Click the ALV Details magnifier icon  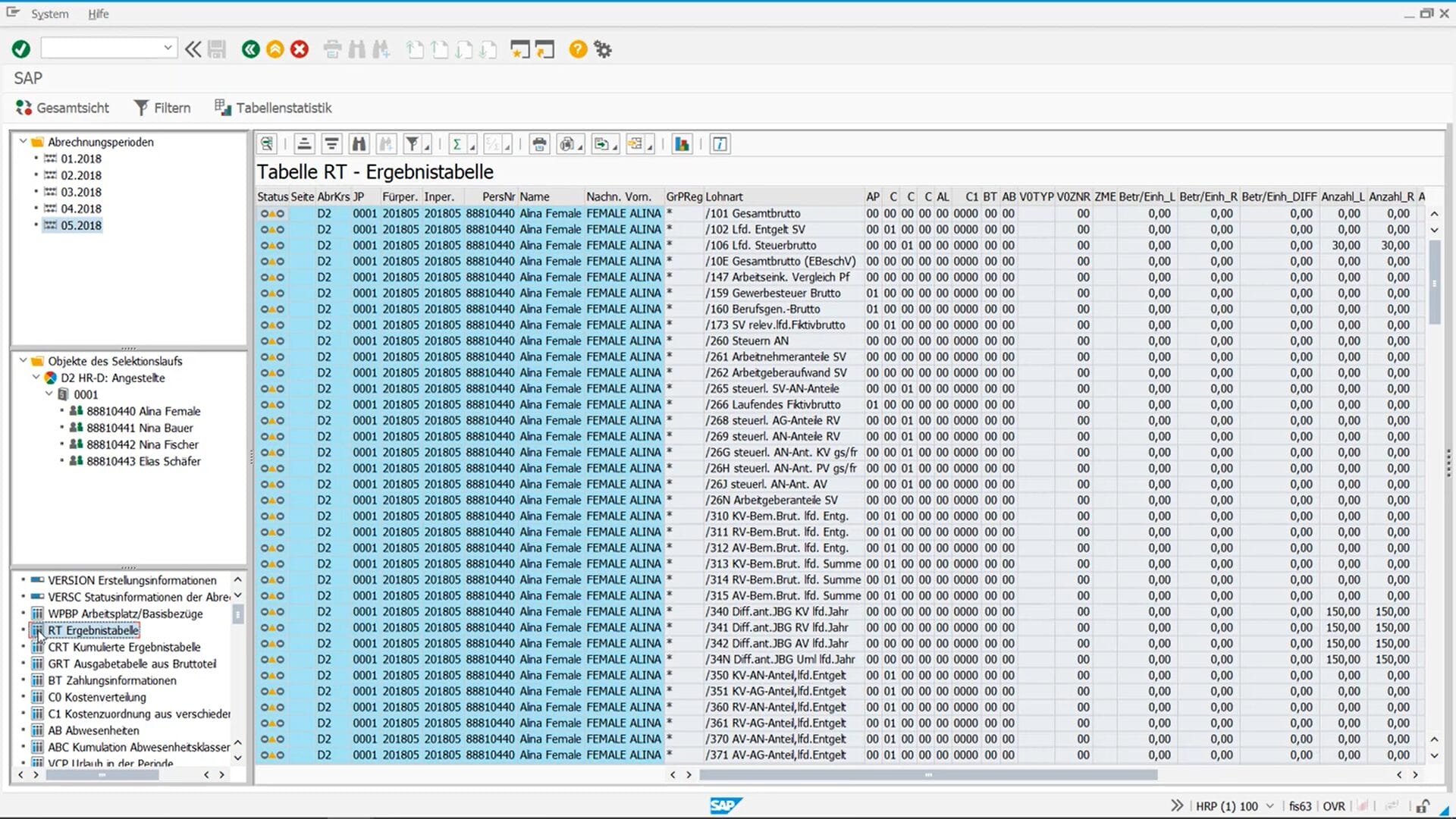[267, 144]
